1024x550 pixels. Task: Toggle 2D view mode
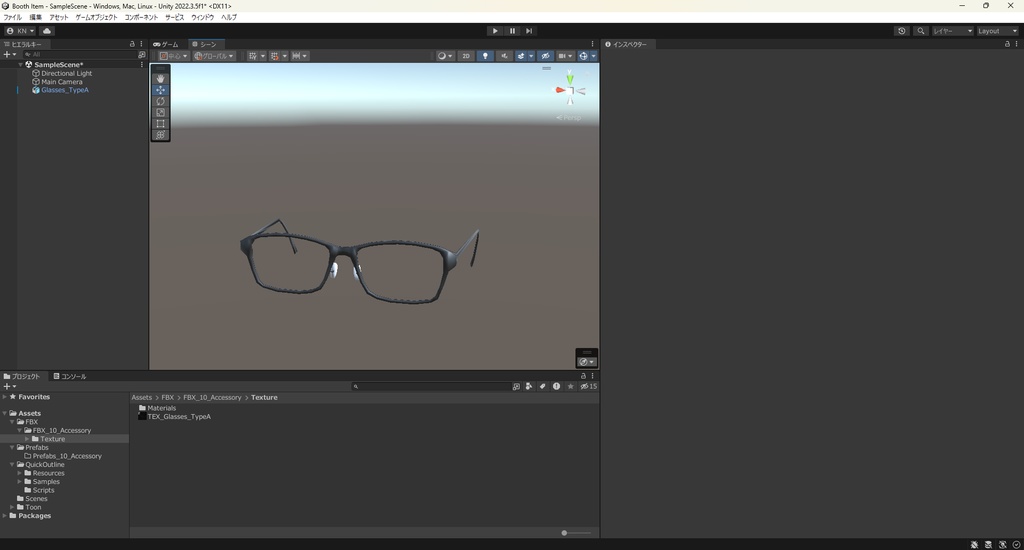pos(466,56)
